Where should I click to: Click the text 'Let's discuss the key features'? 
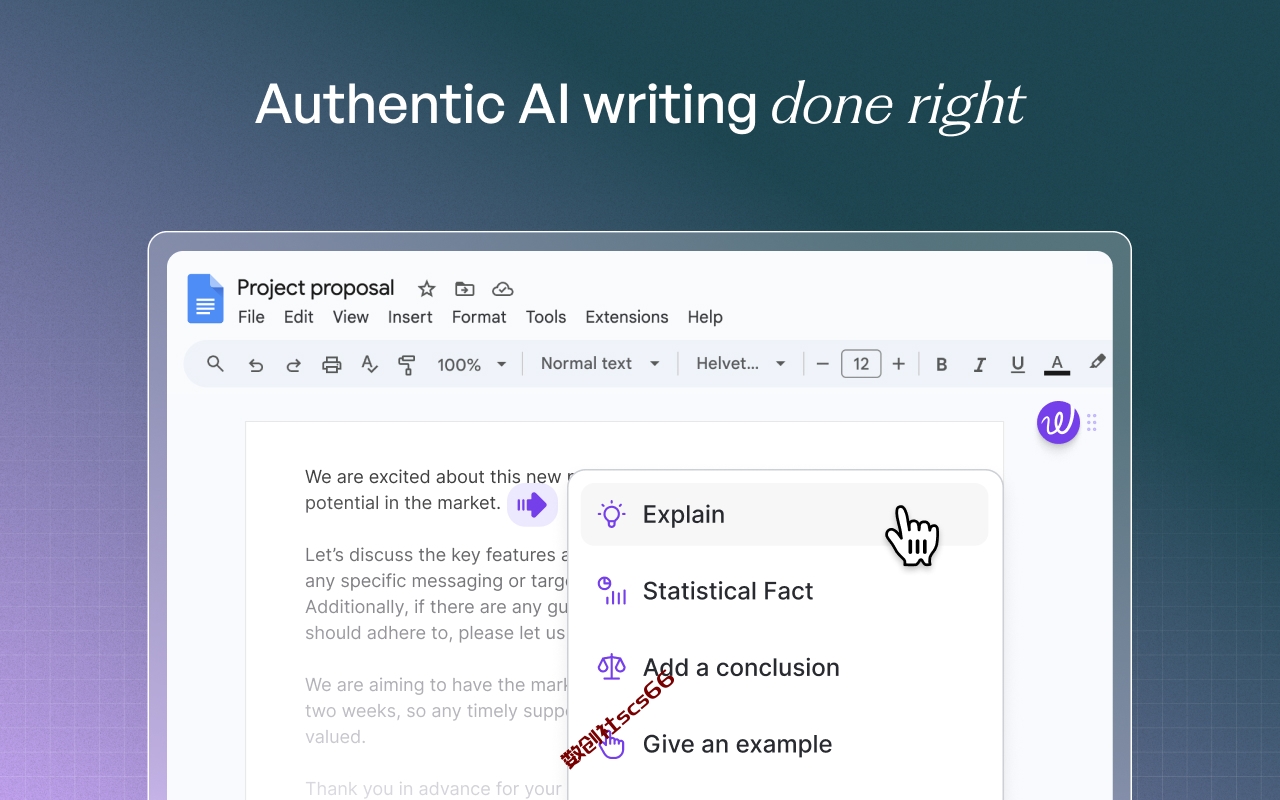point(431,555)
